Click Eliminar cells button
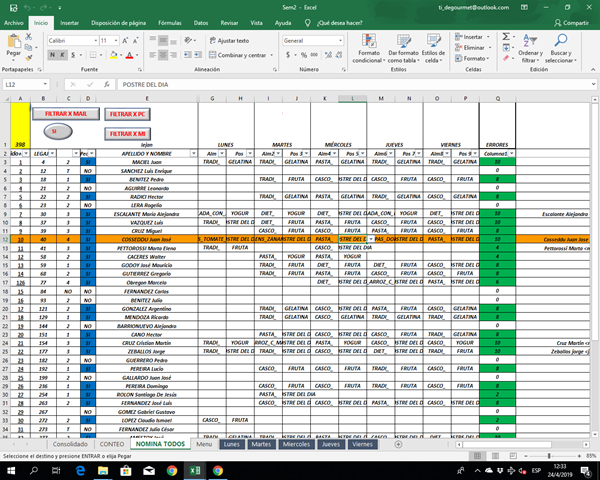 point(473,48)
